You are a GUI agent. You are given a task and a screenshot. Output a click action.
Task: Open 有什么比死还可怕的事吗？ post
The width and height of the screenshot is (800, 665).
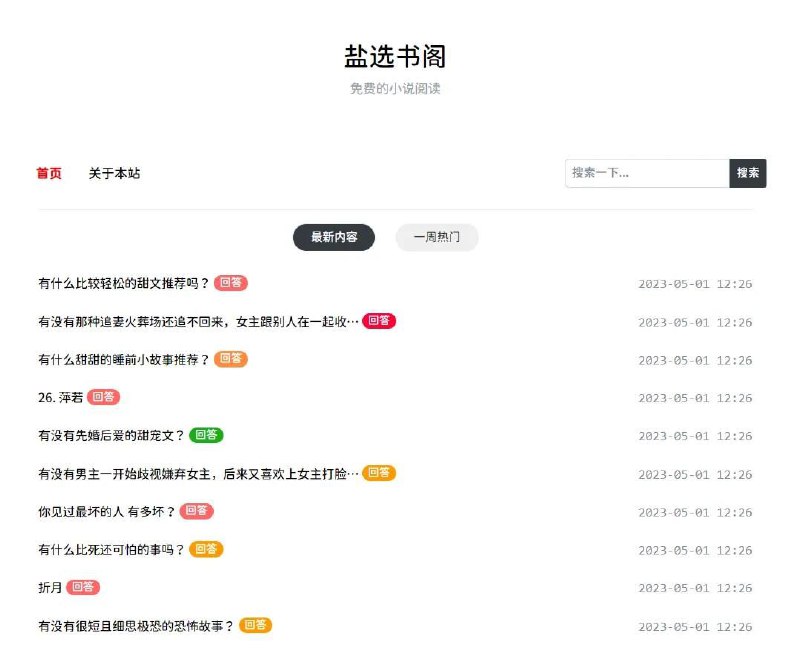coord(111,550)
